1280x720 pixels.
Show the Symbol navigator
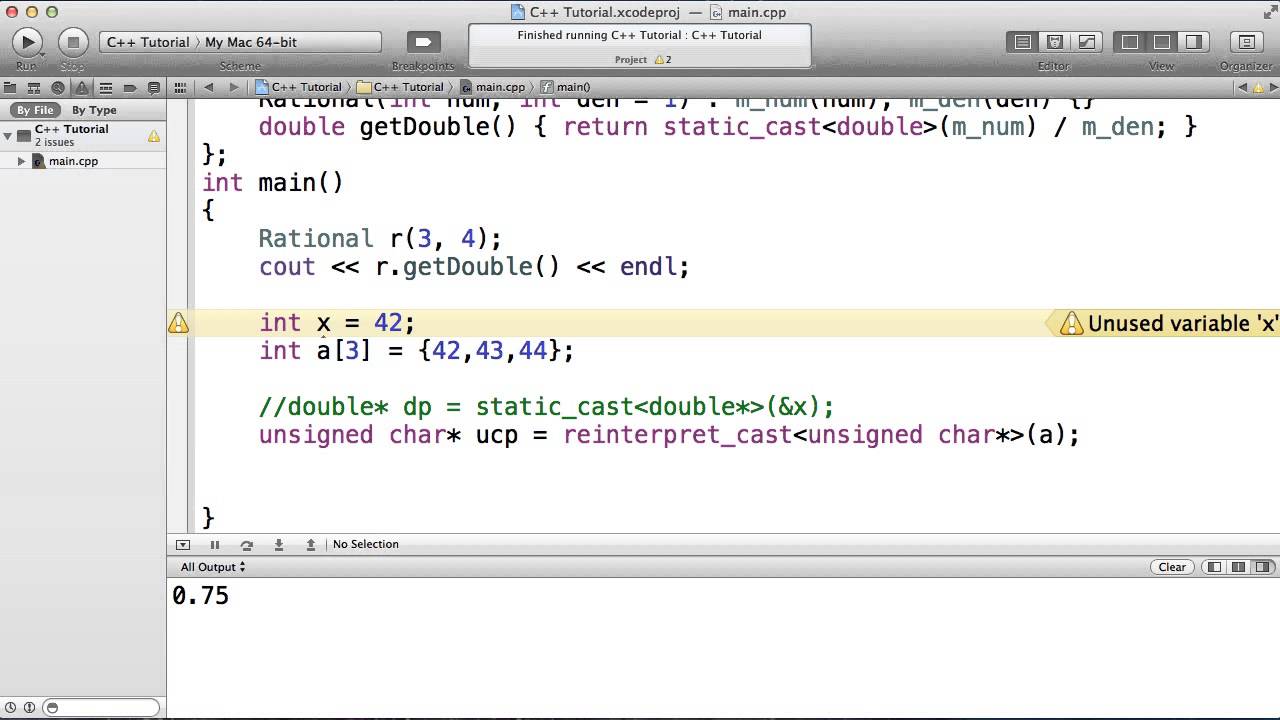pyautogui.click(x=34, y=87)
